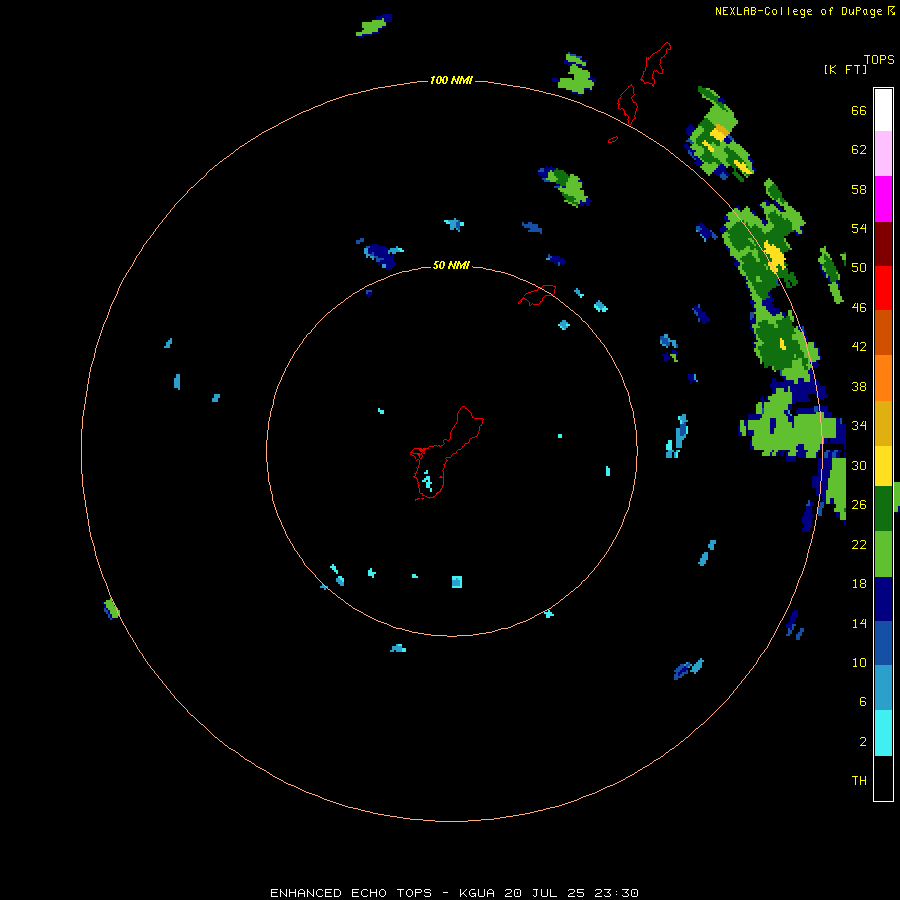Click the 10 value on the legend
This screenshot has height=900, width=900.
click(859, 663)
